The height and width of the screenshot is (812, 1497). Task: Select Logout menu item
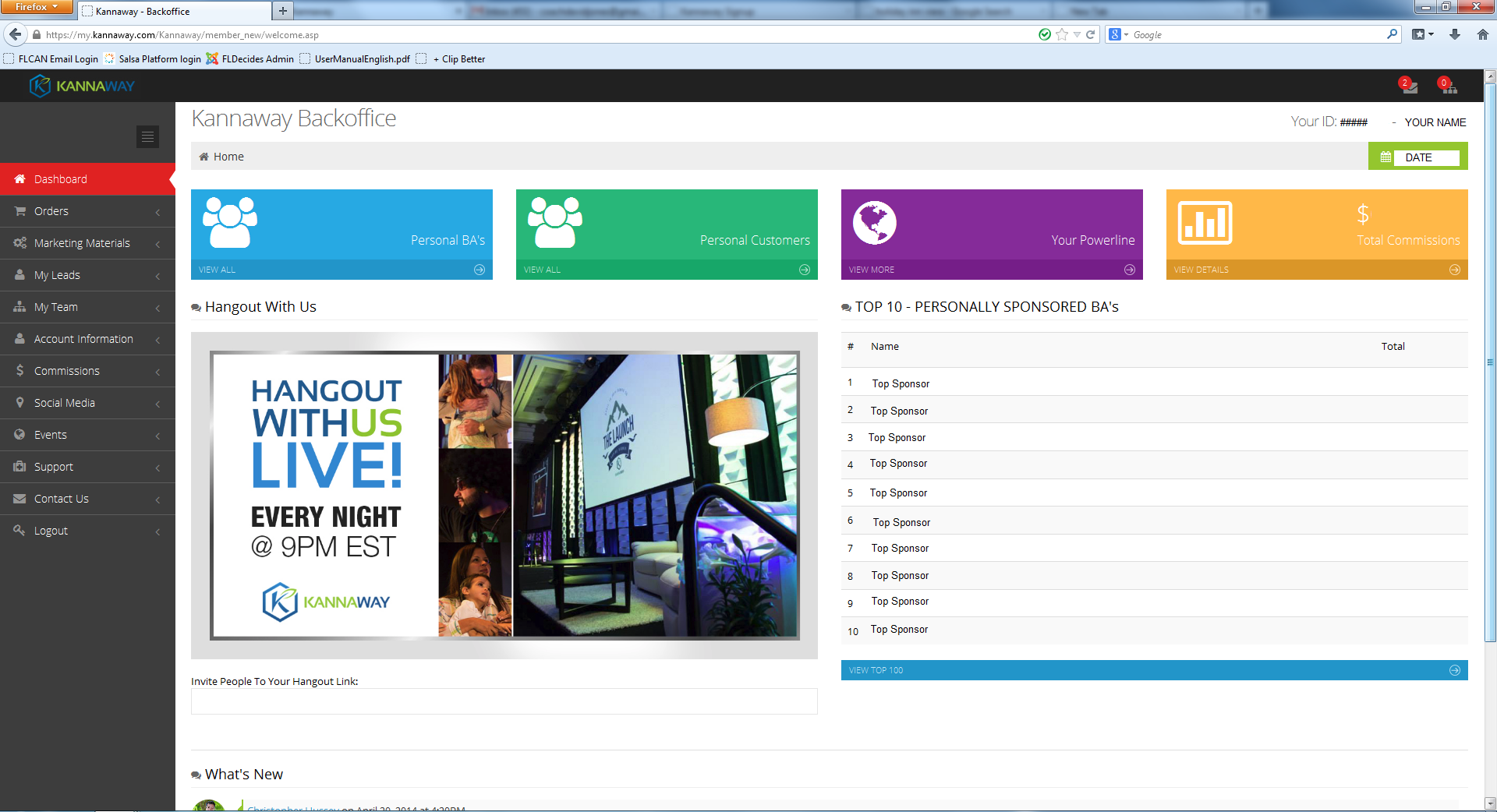tap(87, 531)
